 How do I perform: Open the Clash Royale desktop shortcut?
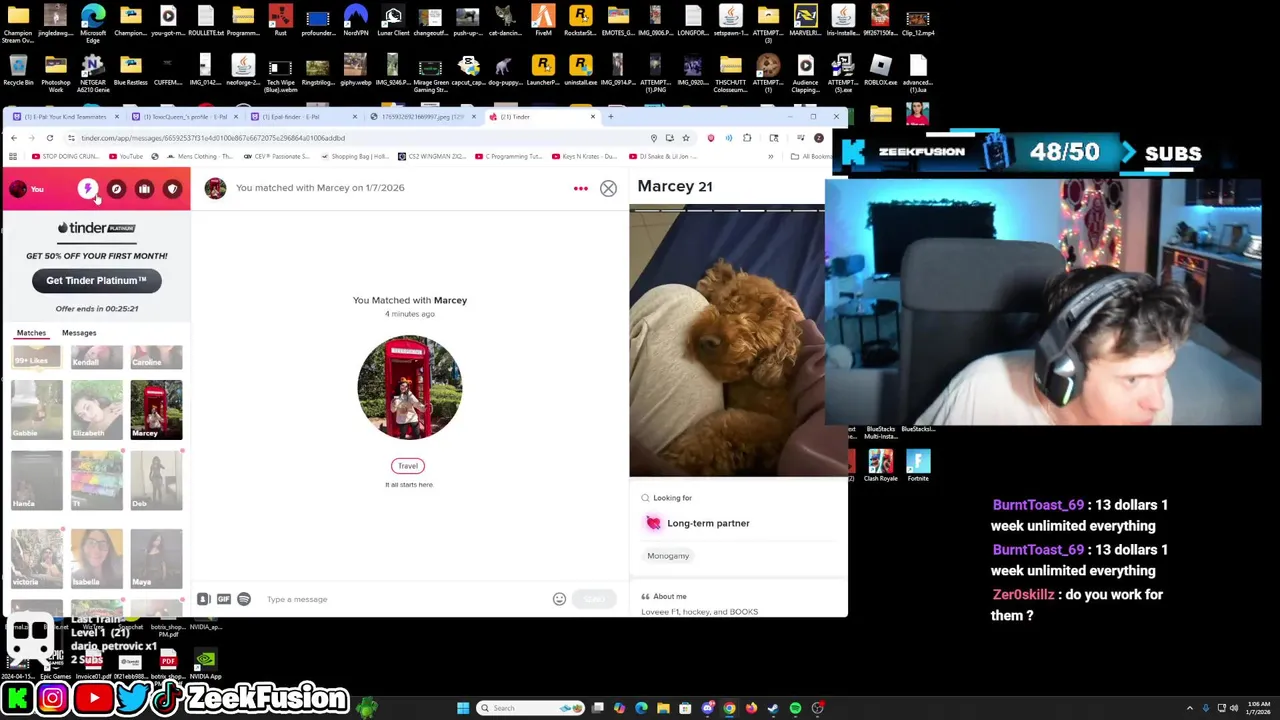click(x=880, y=466)
